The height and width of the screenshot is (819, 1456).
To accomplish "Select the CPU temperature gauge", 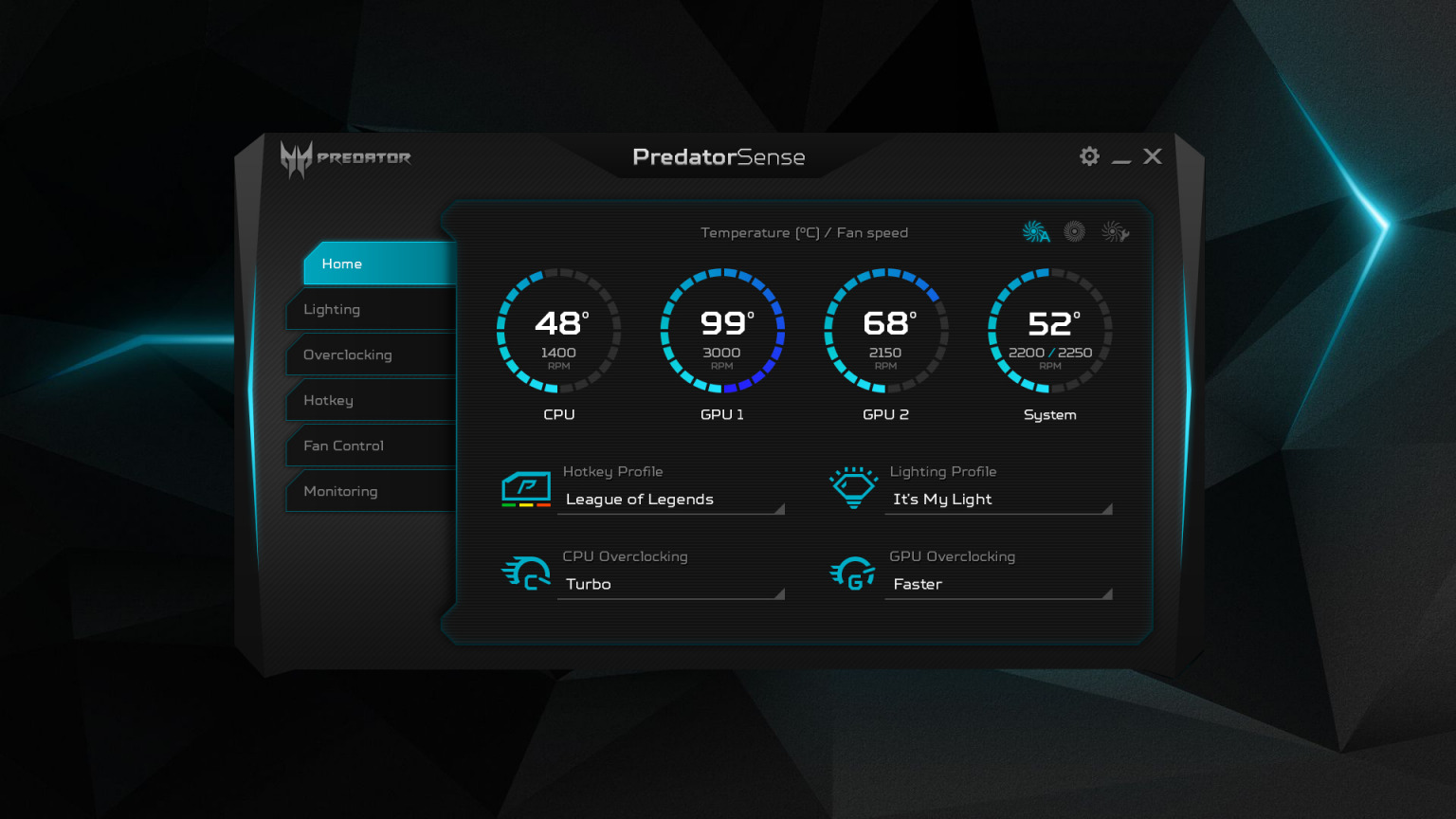I will 559,331.
